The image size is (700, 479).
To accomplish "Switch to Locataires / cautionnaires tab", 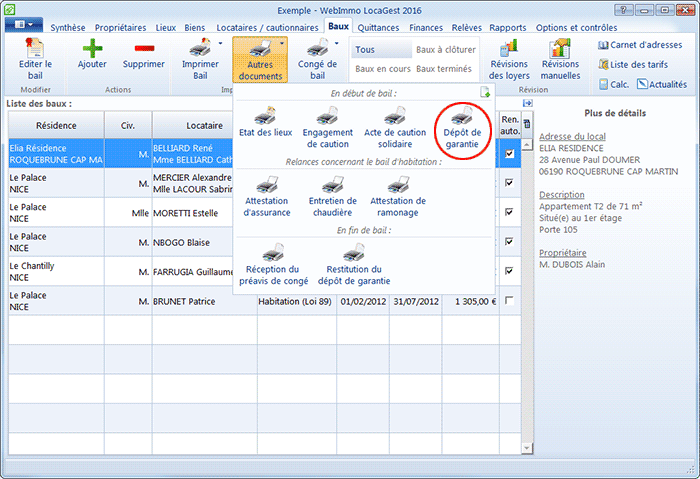I will click(267, 28).
